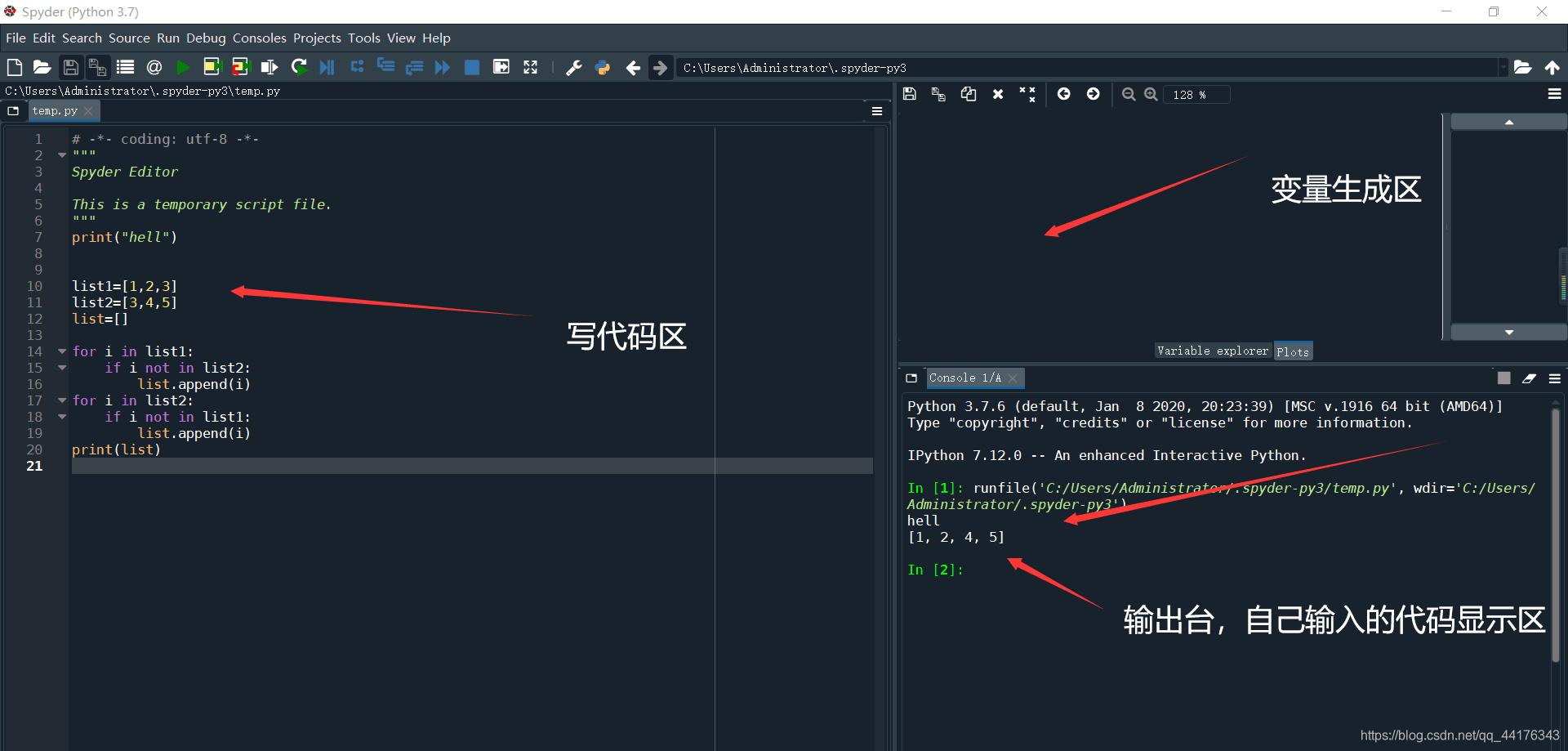
Task: Collapse the docstring fold at line 2
Action: pyautogui.click(x=62, y=154)
